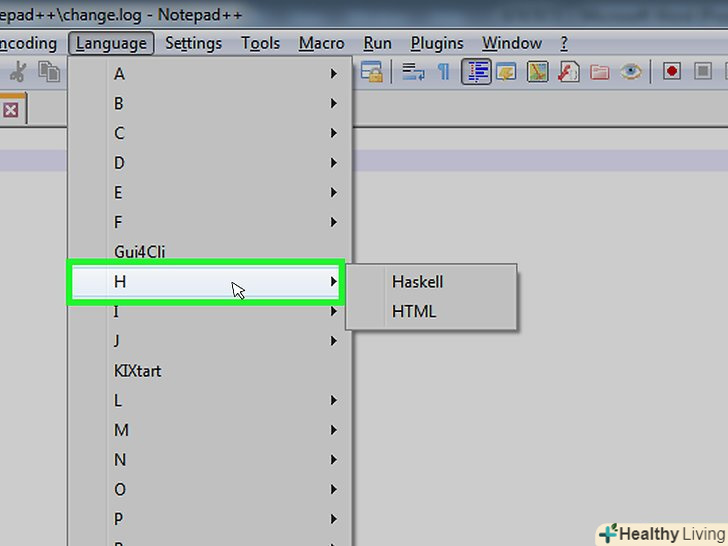Expand the P language submenu

[x=210, y=519]
